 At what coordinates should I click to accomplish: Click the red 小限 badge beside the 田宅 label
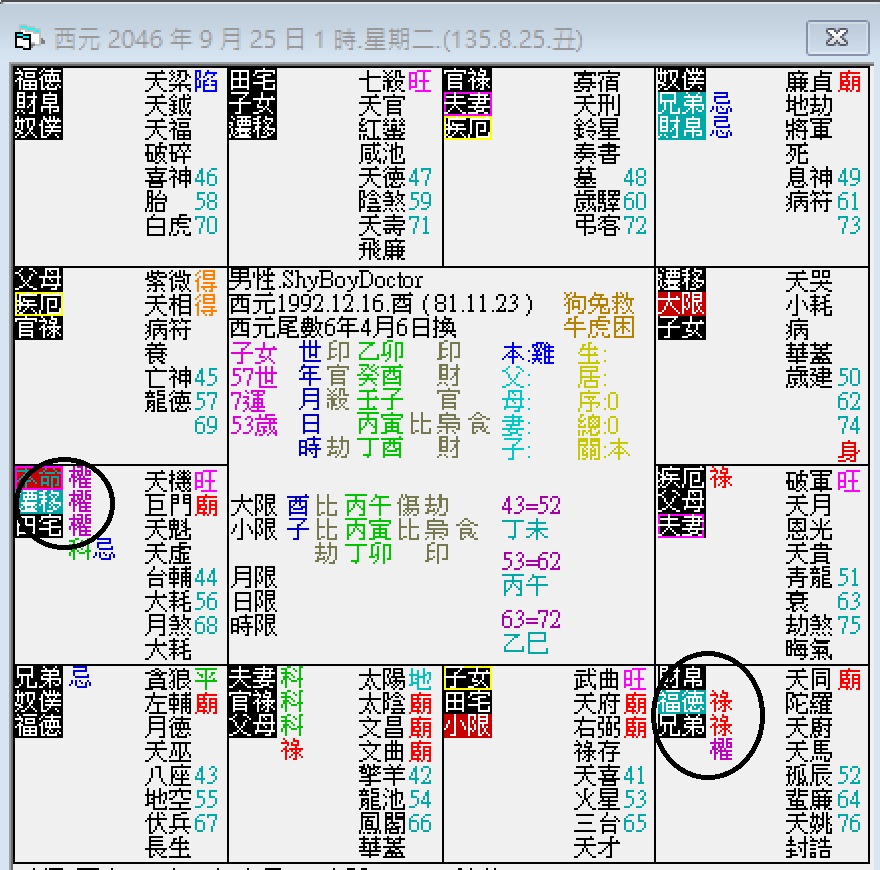[467, 724]
